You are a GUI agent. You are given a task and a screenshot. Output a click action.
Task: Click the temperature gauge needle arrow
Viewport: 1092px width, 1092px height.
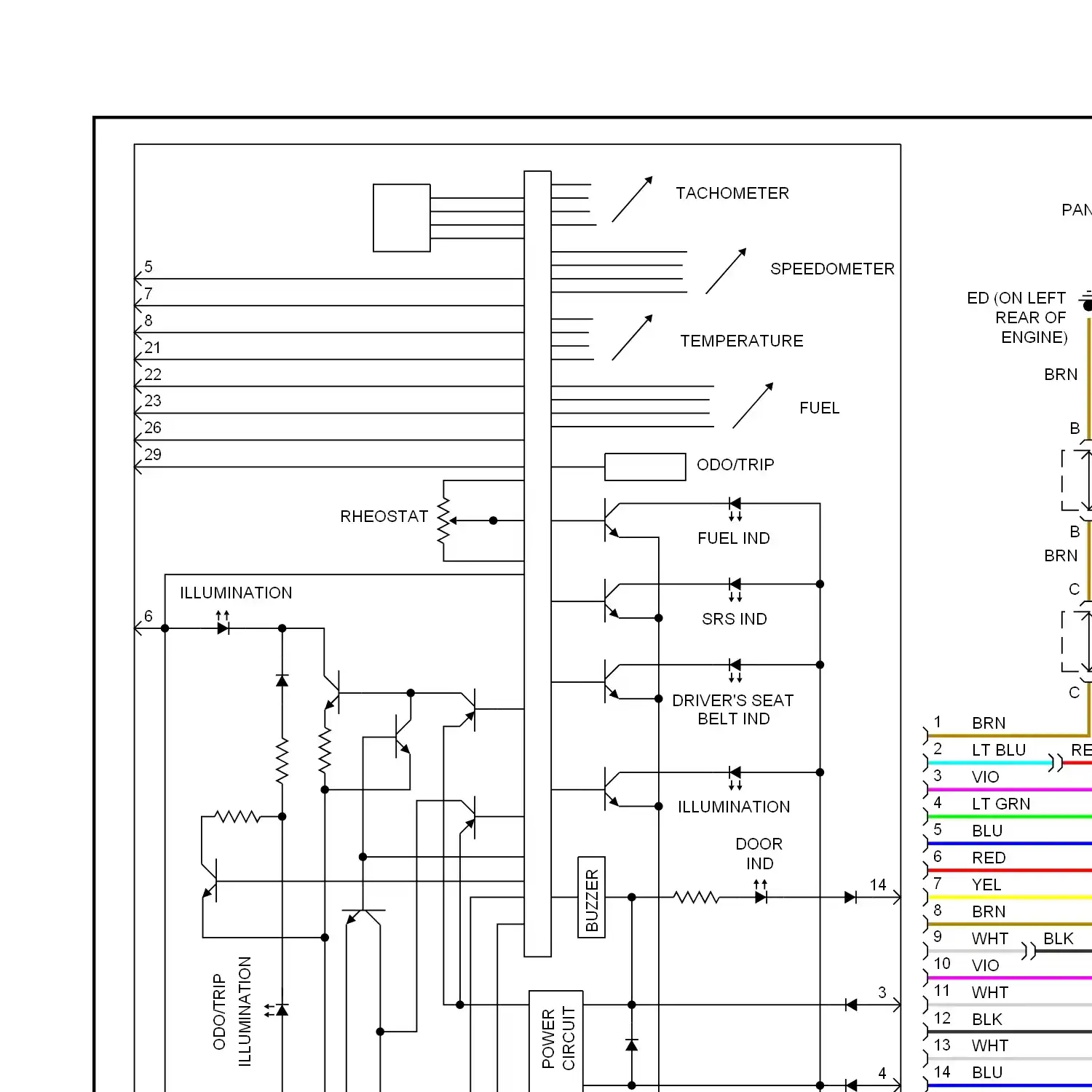pyautogui.click(x=632, y=337)
